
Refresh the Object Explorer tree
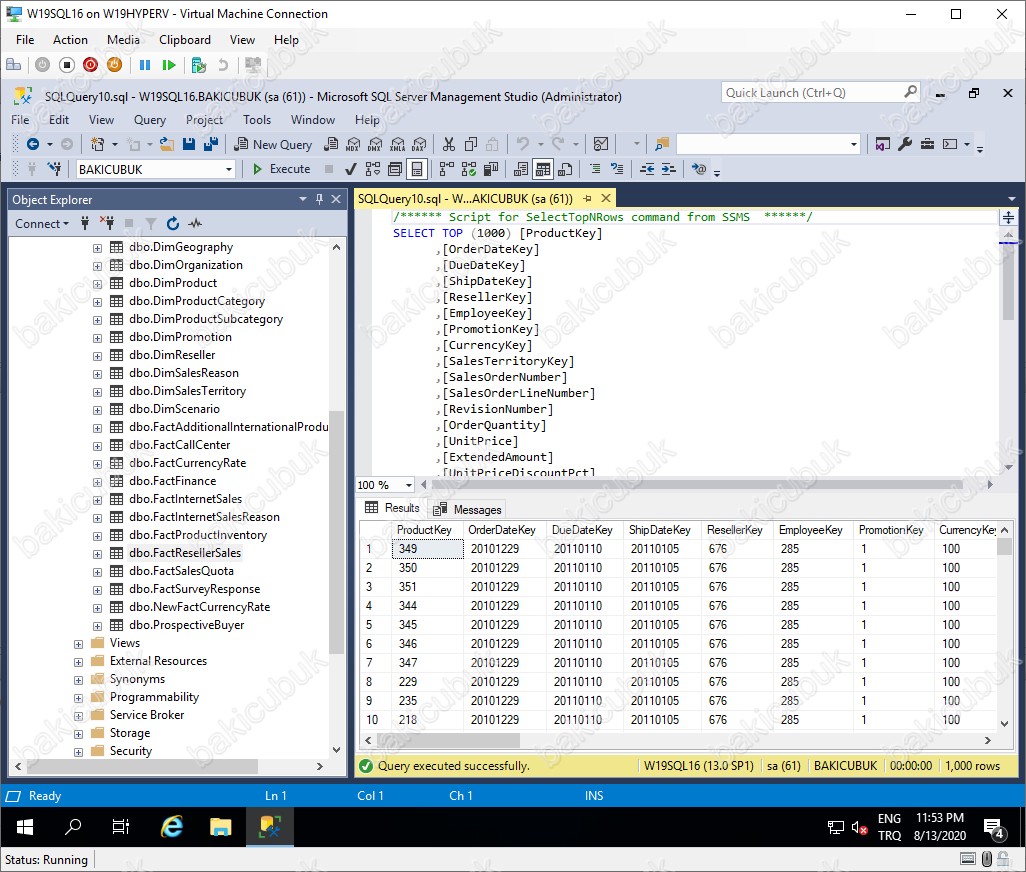pos(173,224)
